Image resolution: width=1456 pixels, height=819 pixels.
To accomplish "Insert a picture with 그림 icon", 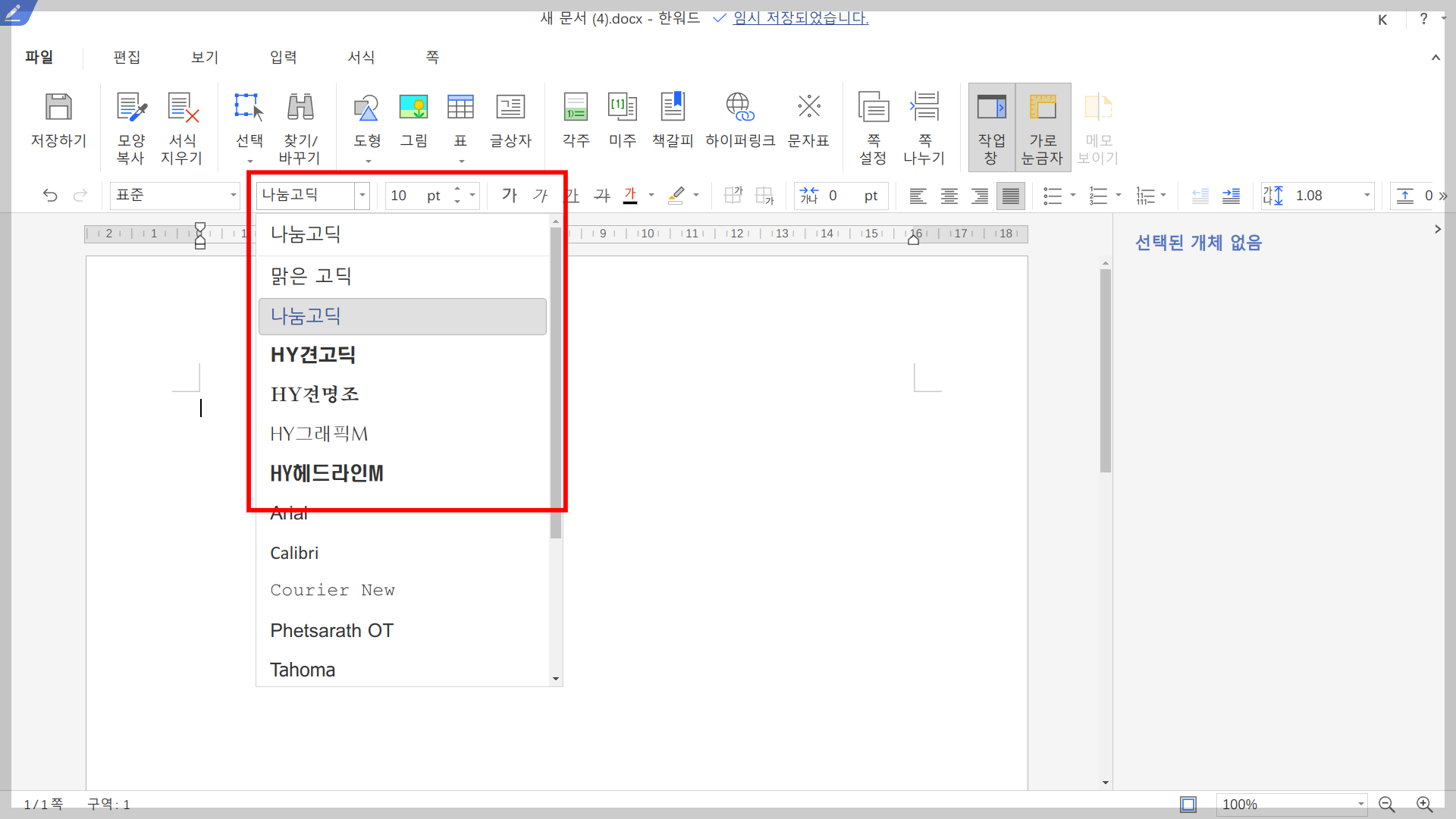I will (x=413, y=108).
